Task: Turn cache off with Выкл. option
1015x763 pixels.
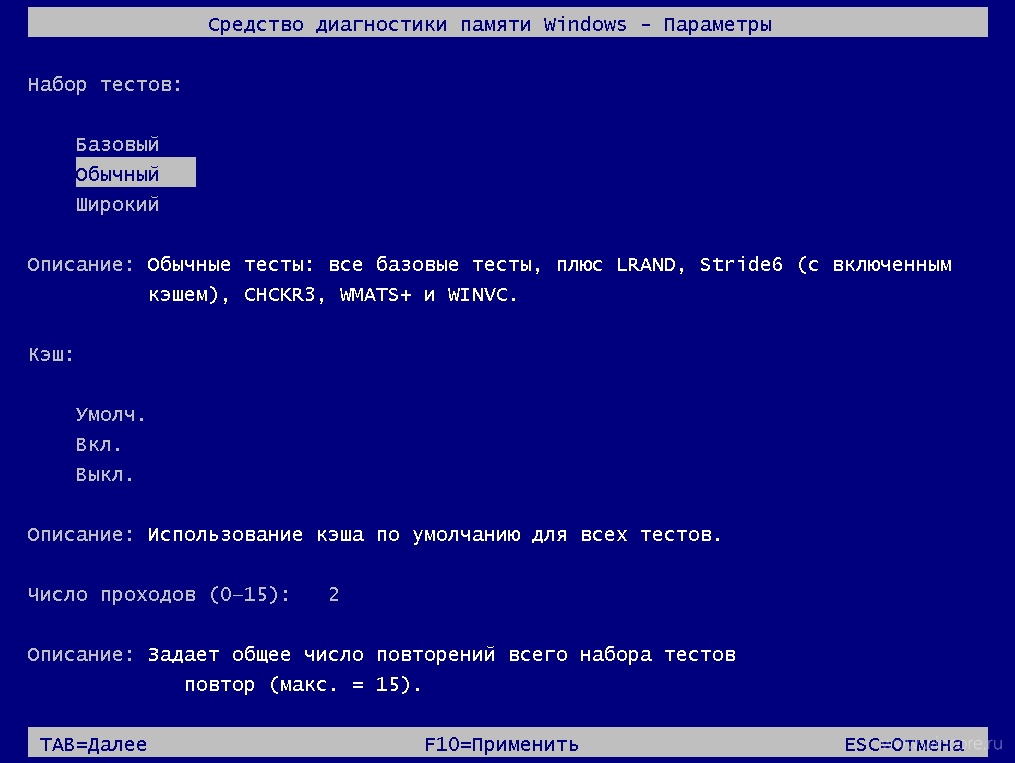Action: pos(104,474)
